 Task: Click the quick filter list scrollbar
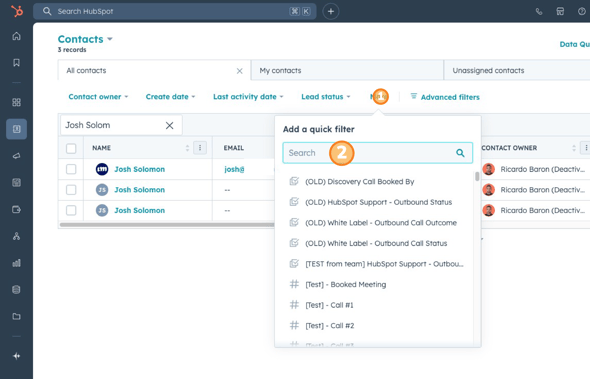(477, 176)
